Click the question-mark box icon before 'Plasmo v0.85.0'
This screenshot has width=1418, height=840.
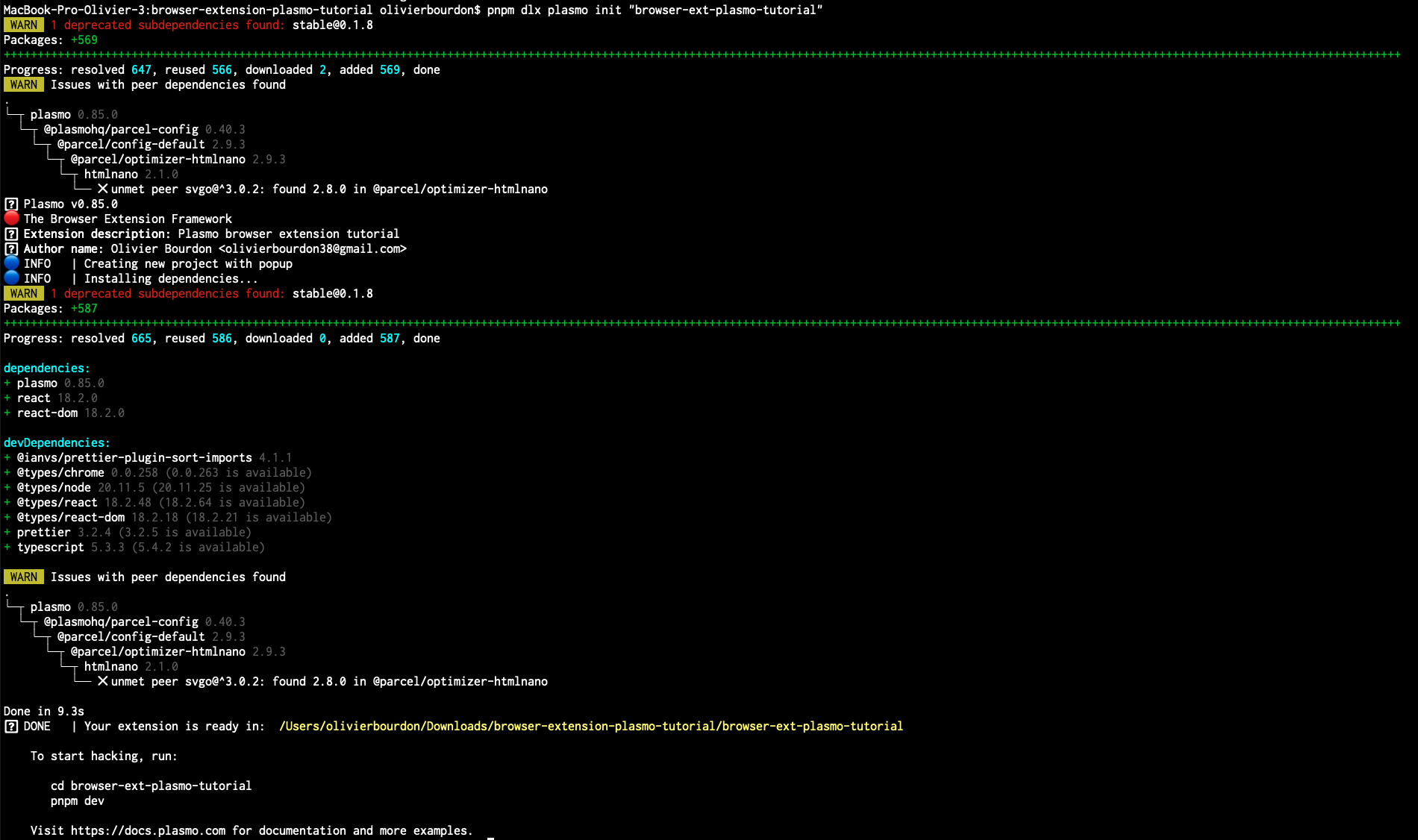click(11, 204)
